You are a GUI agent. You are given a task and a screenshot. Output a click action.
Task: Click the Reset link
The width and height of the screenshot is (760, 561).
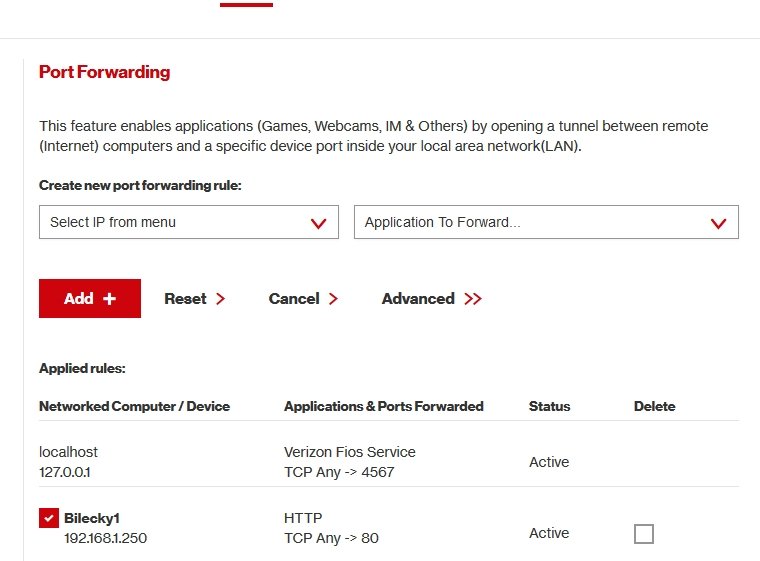click(x=185, y=299)
